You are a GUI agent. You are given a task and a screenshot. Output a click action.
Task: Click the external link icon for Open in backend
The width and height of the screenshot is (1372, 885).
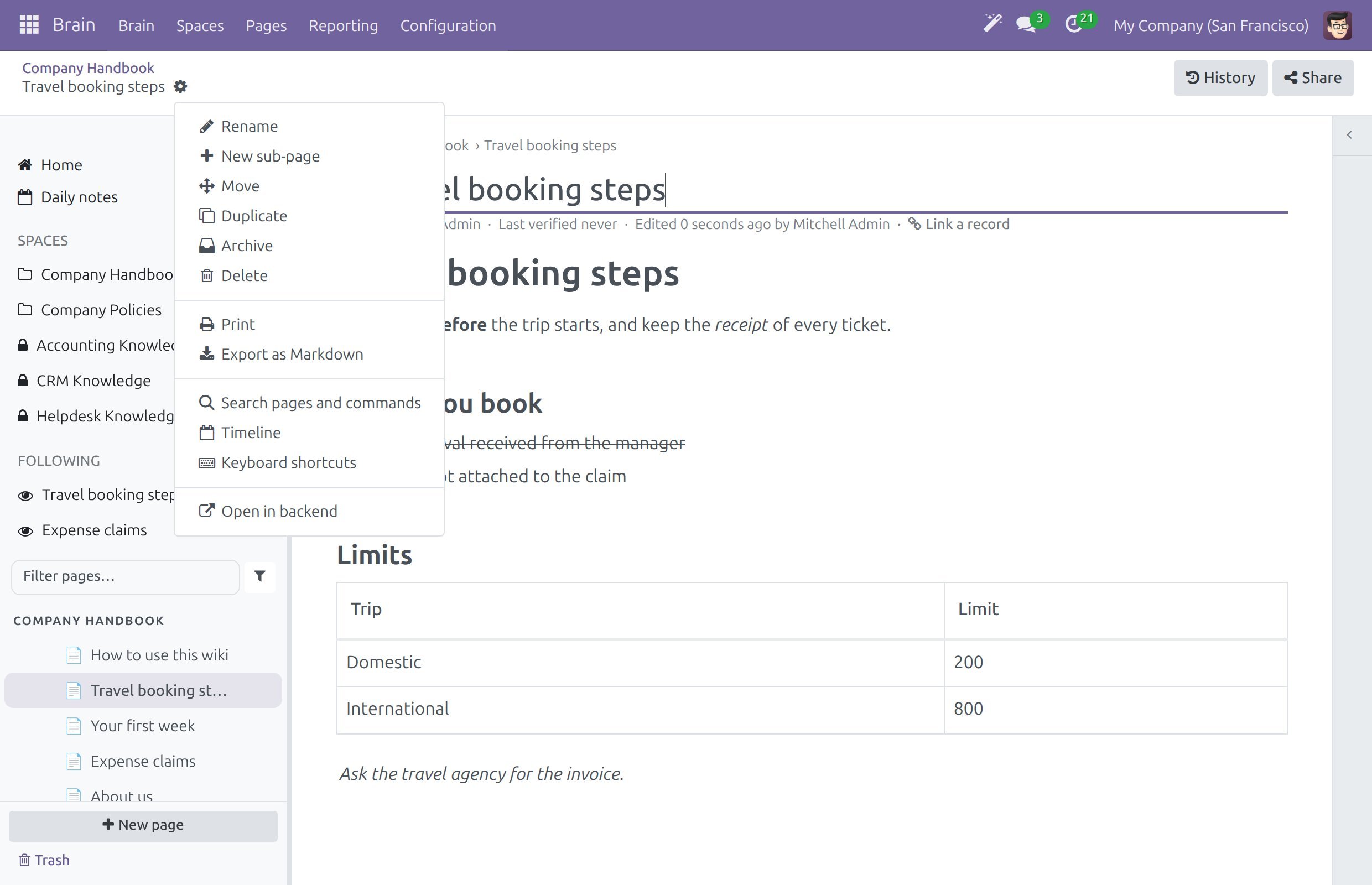[206, 511]
